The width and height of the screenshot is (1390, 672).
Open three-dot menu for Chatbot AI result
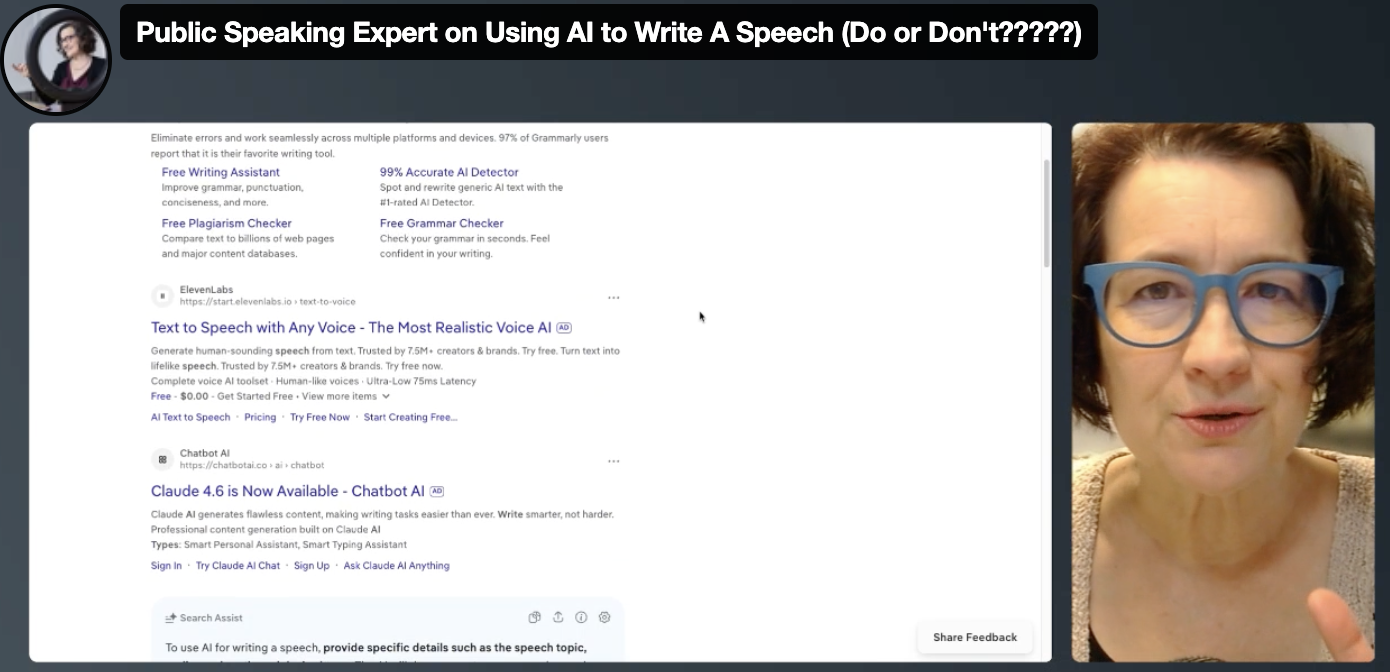(x=613, y=461)
